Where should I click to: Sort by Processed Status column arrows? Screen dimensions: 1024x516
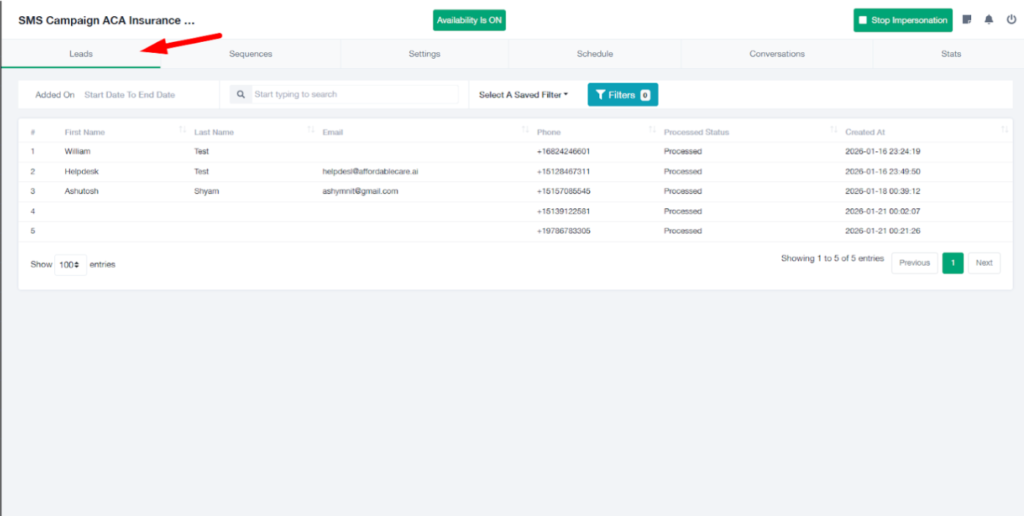tap(833, 132)
